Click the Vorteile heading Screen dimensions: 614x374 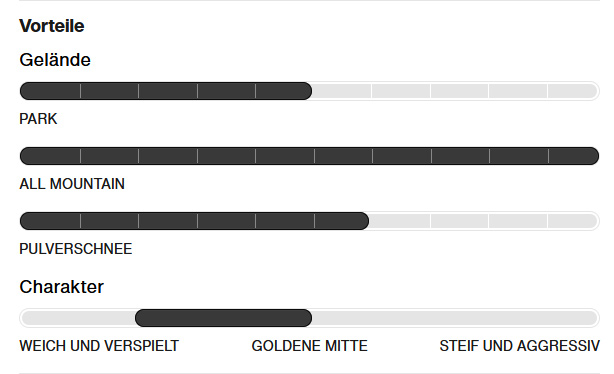point(52,26)
